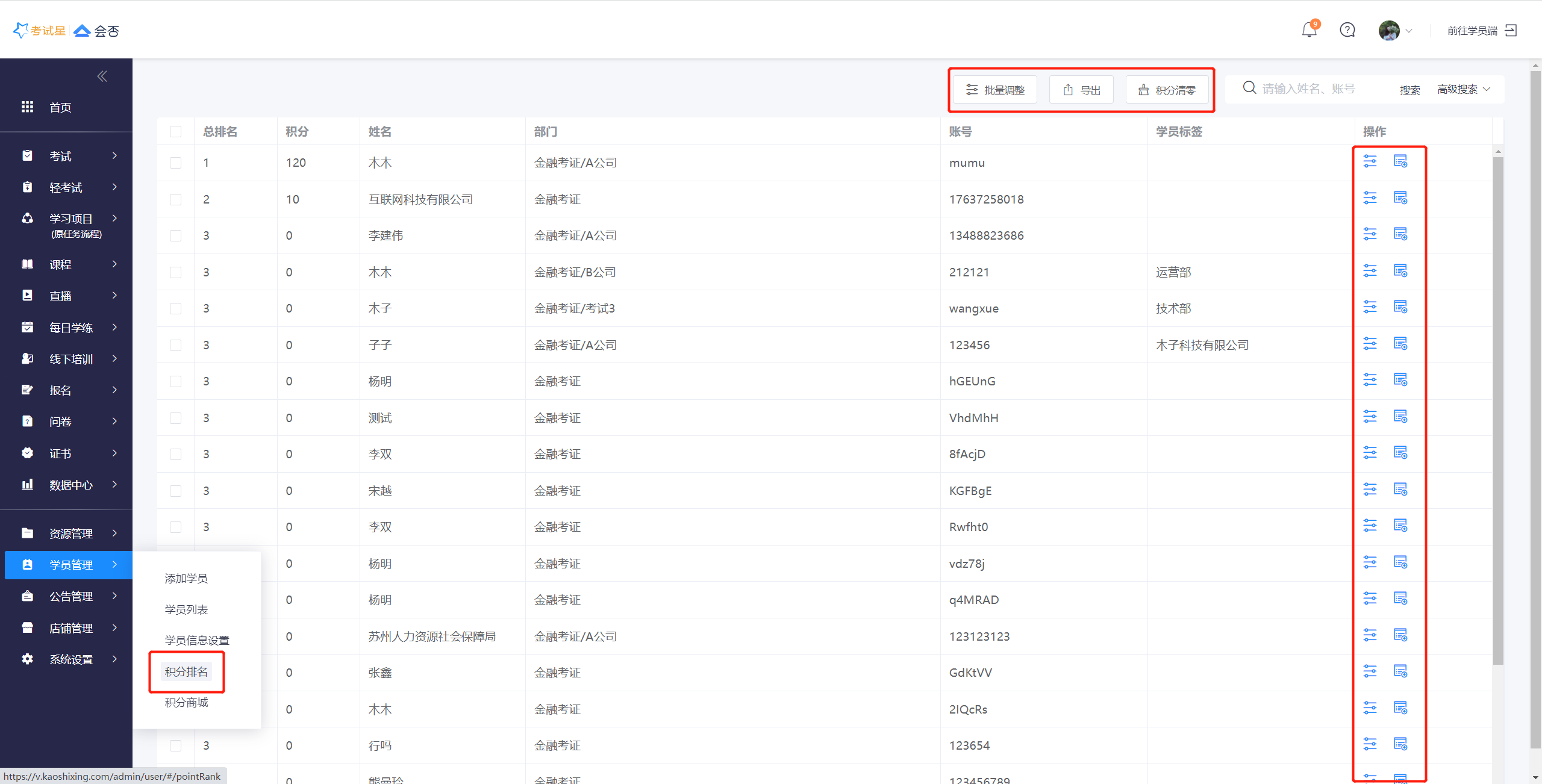This screenshot has width=1542, height=784.
Task: Click the 积分清零 button
Action: coord(1167,90)
